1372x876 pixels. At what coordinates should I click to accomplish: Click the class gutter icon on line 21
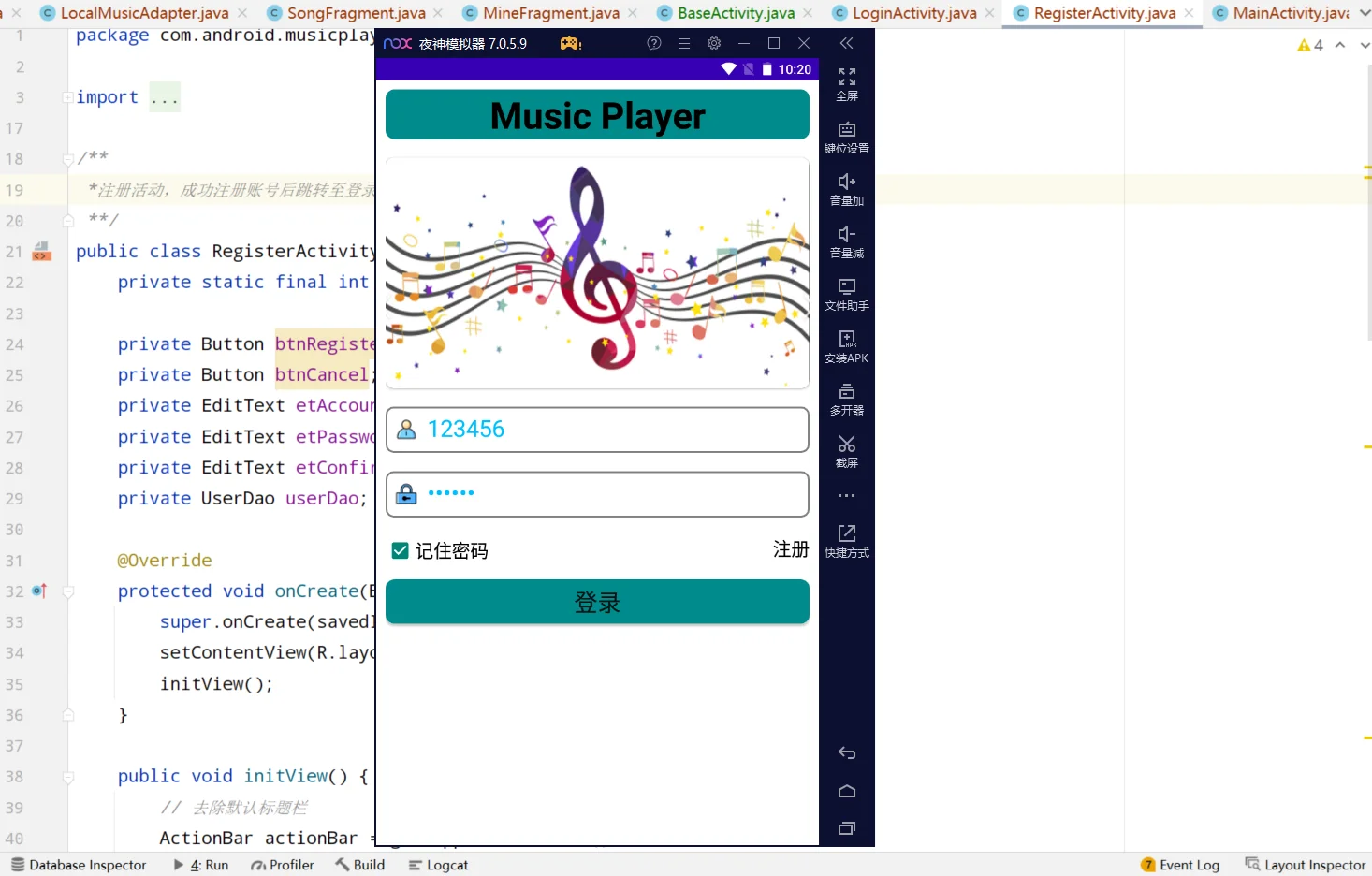pyautogui.click(x=41, y=251)
